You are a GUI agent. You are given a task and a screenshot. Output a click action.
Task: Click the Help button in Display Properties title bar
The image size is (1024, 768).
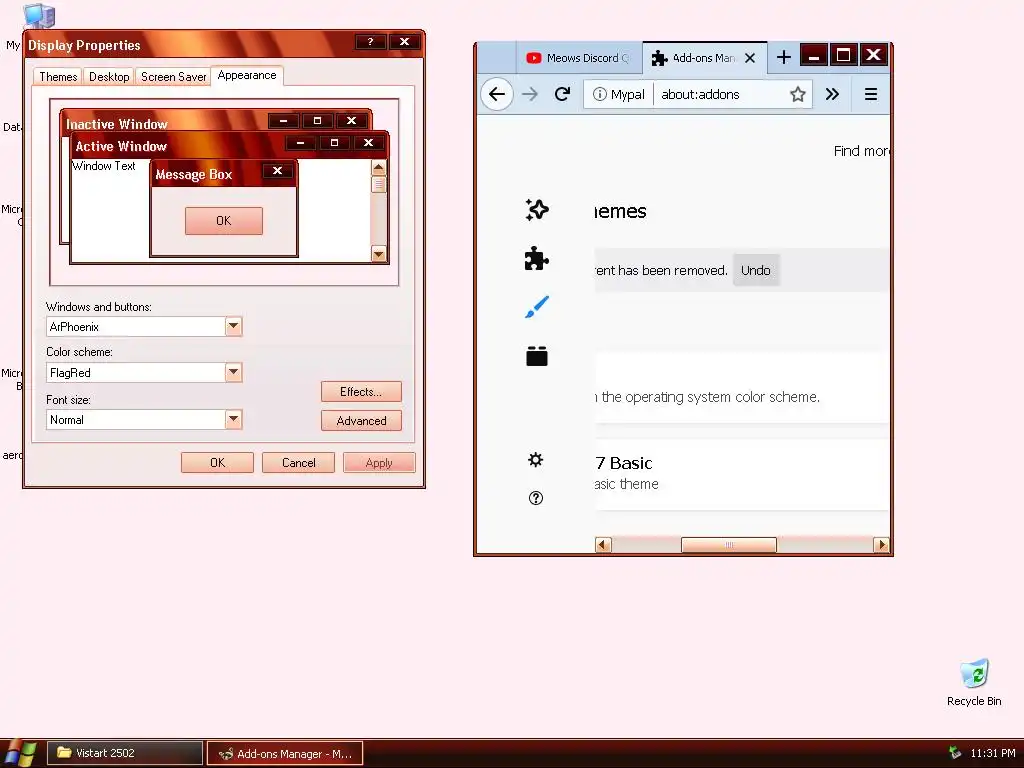[370, 42]
